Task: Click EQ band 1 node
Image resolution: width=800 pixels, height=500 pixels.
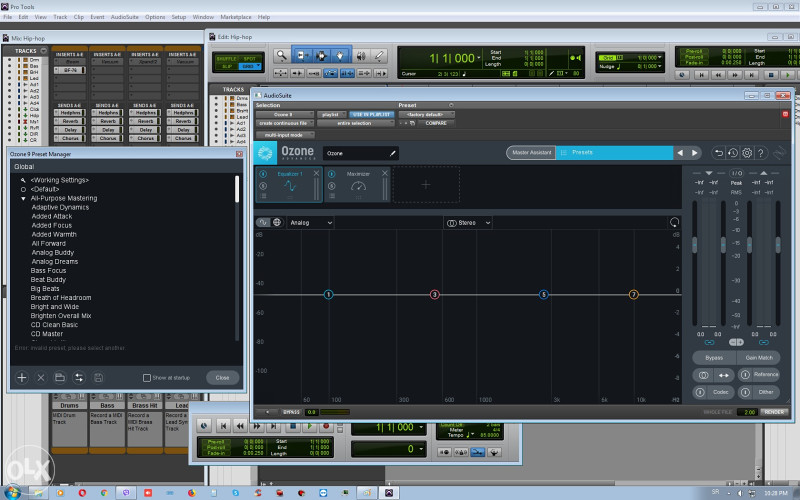Action: coord(329,294)
